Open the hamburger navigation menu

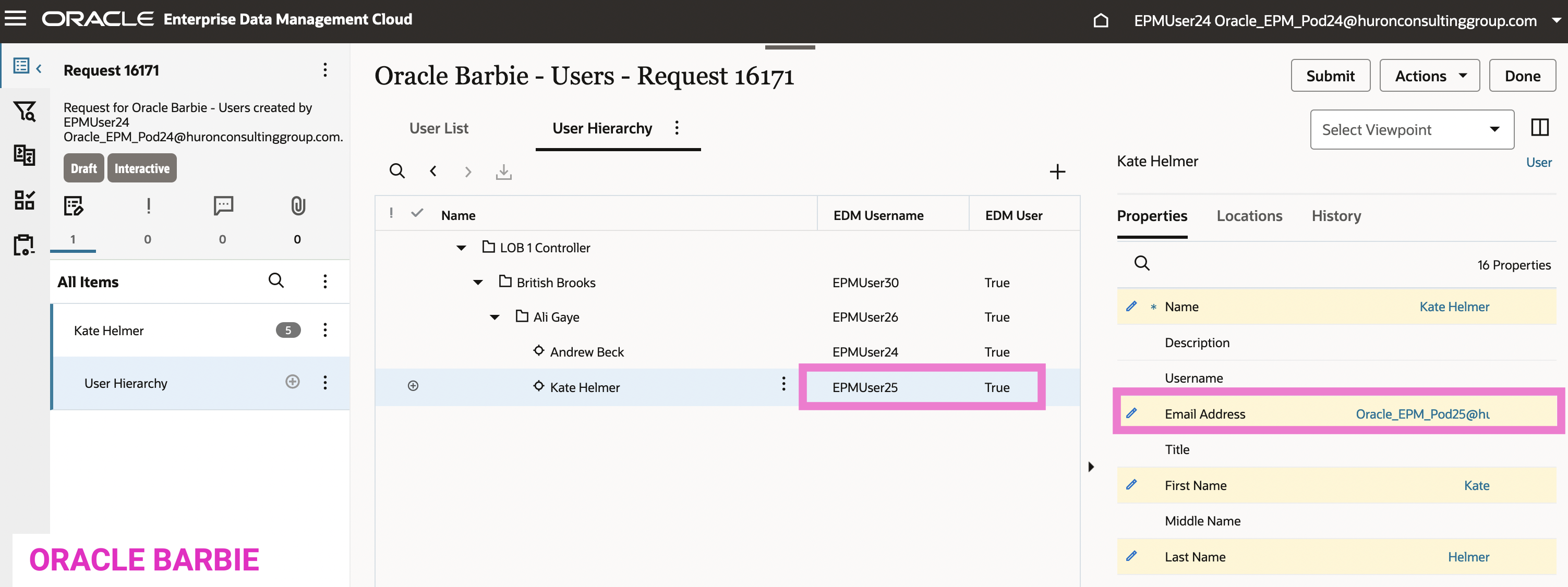tap(16, 19)
